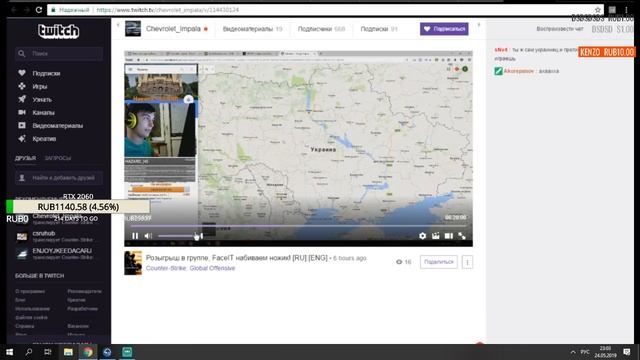Open Узнать in the left sidebar
Screen dimensions: 640x360
tap(42, 100)
